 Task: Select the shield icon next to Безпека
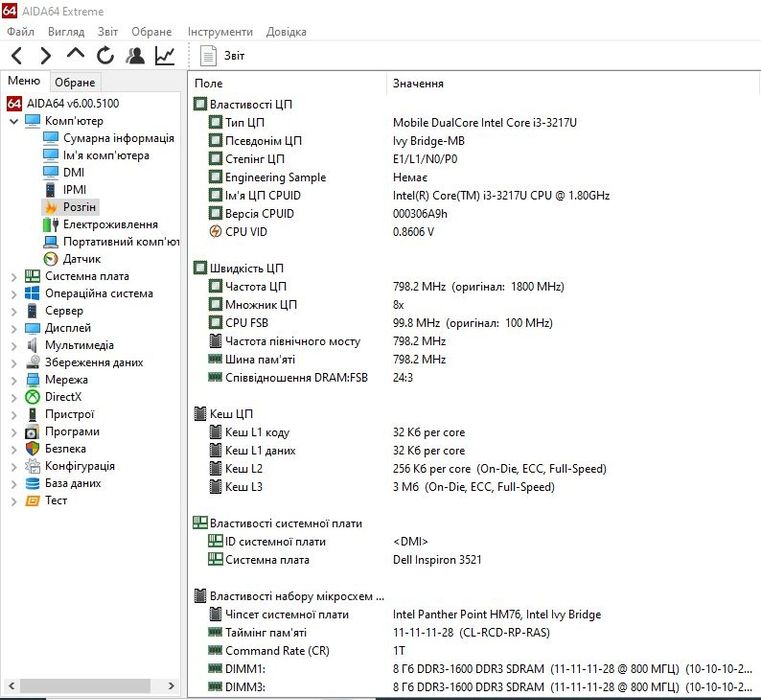33,449
